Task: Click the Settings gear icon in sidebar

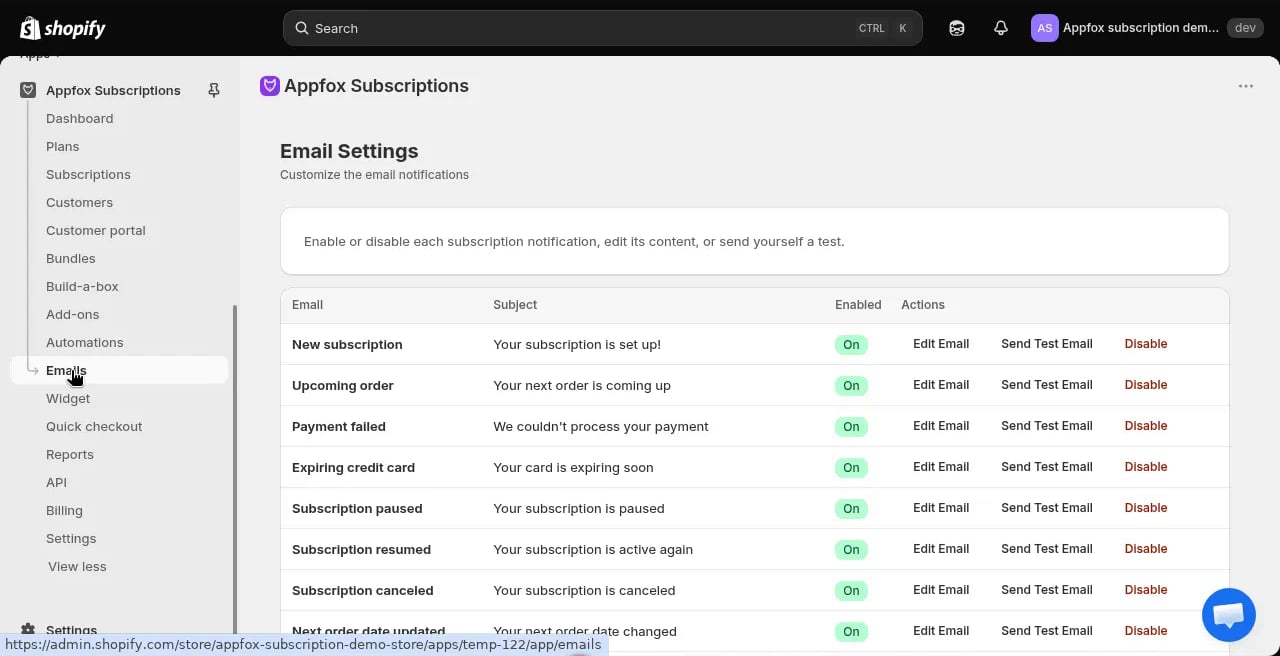Action: click(x=28, y=630)
